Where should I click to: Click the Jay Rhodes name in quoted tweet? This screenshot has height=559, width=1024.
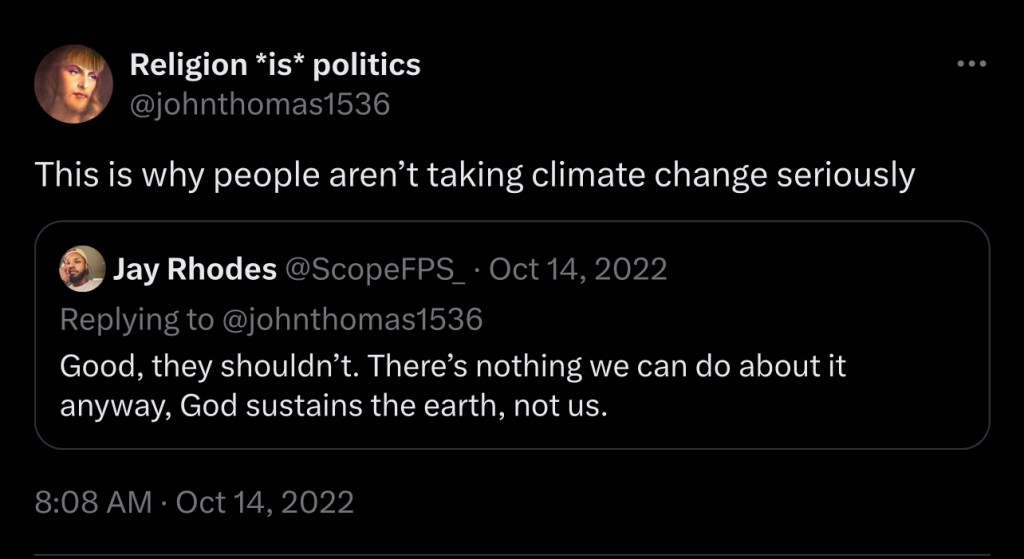click(194, 269)
